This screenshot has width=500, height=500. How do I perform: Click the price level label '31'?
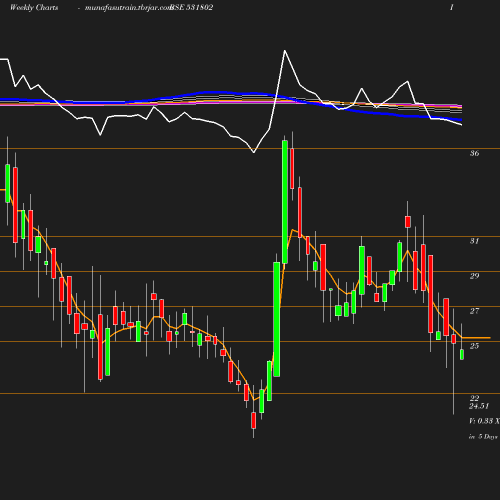[x=474, y=241]
